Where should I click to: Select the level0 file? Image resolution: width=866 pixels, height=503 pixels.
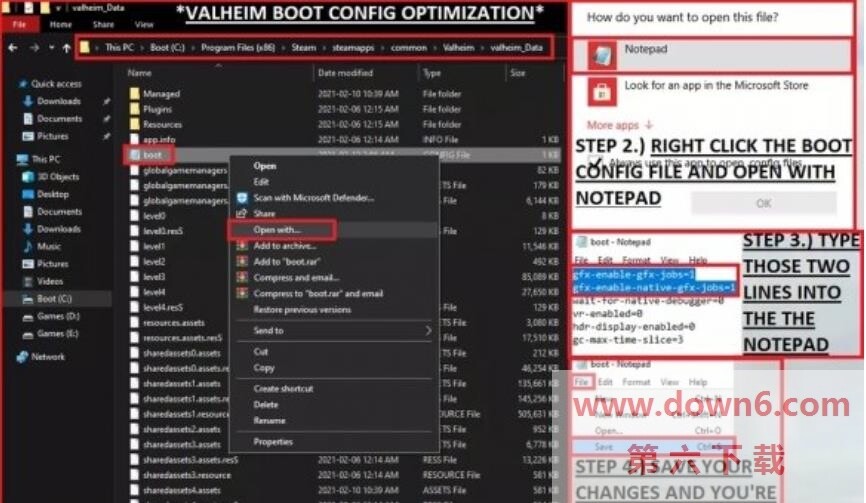154,216
